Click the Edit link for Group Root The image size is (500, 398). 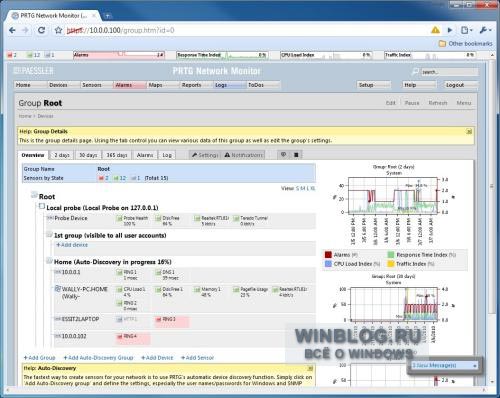coord(391,103)
